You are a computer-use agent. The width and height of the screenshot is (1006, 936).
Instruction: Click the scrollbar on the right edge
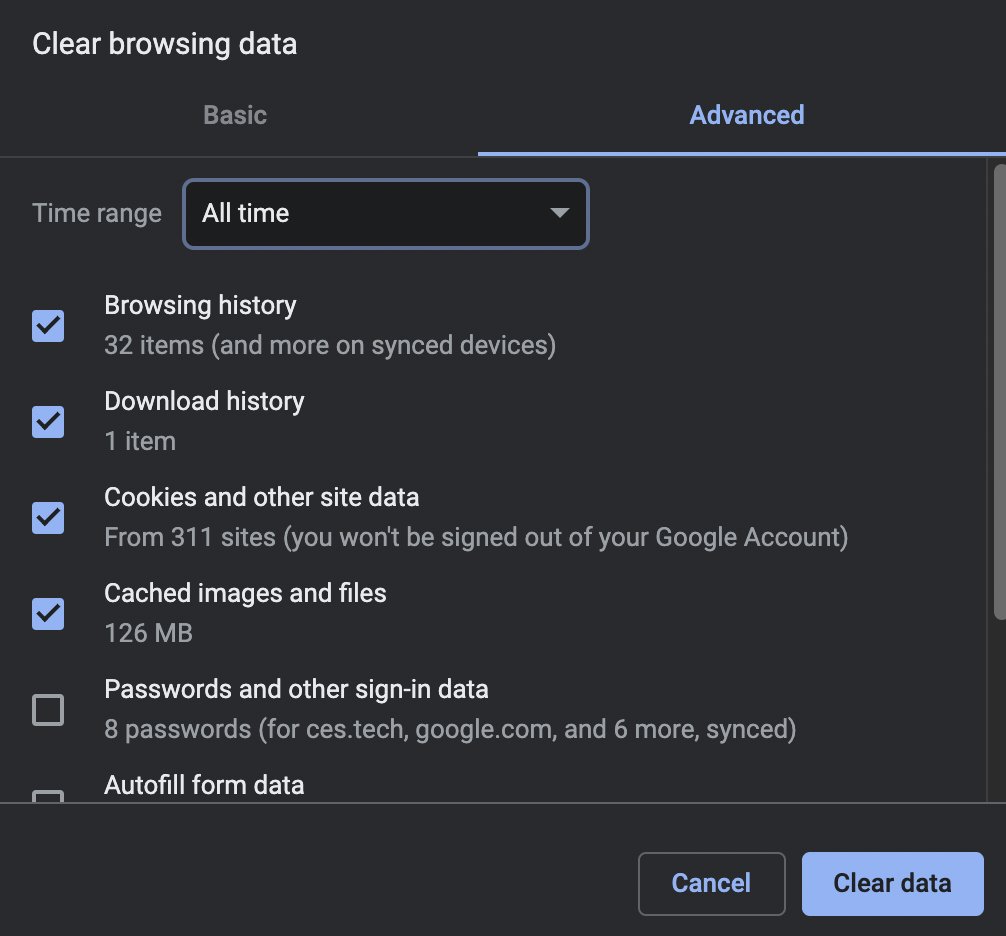point(998,400)
